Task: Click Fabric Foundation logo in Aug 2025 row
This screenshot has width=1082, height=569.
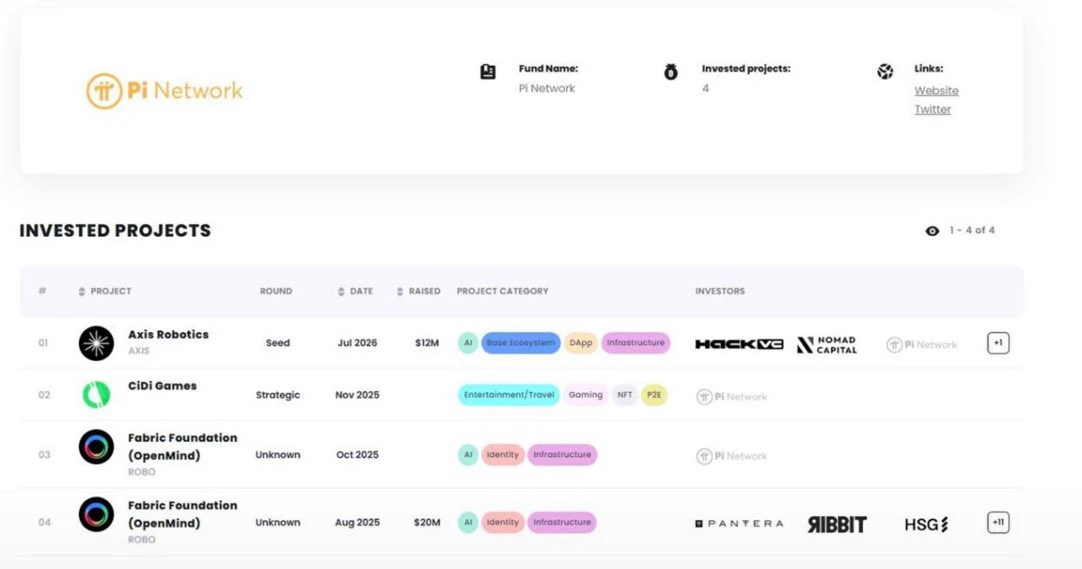Action: click(x=96, y=515)
